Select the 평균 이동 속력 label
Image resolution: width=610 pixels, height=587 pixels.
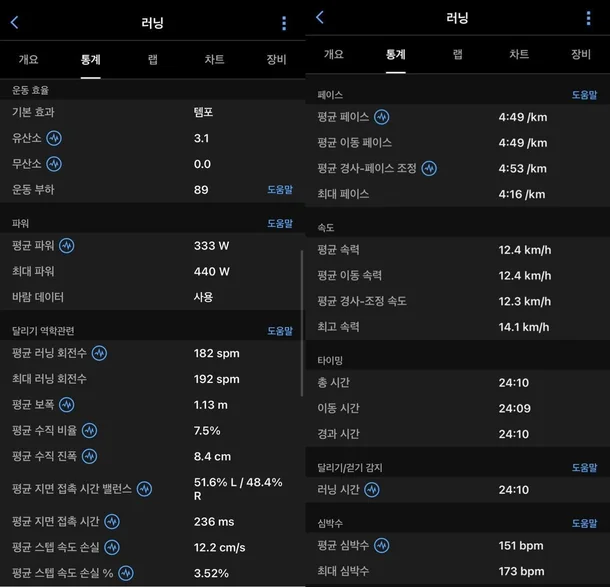(x=349, y=275)
